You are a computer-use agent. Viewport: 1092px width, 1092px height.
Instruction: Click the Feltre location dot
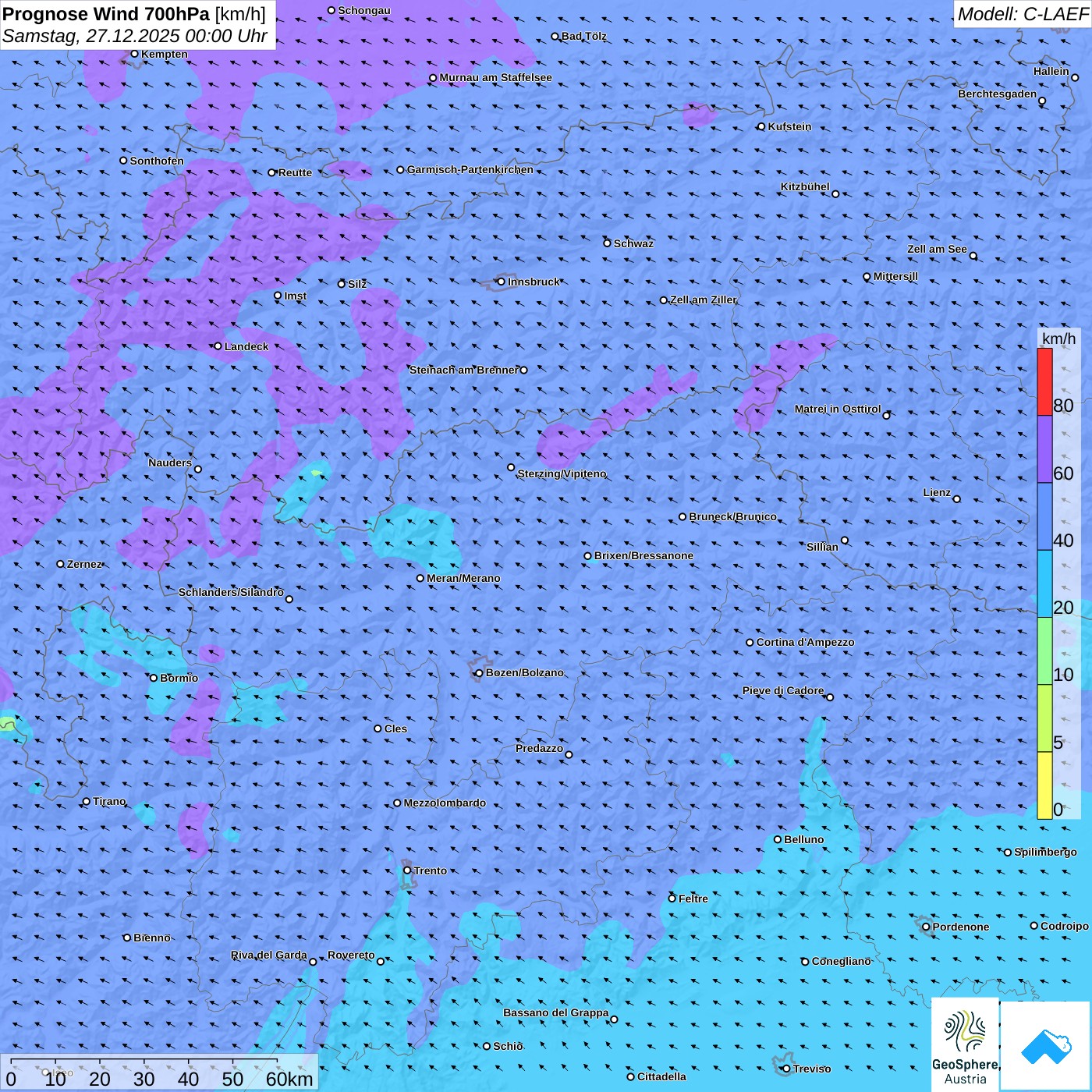click(672, 899)
